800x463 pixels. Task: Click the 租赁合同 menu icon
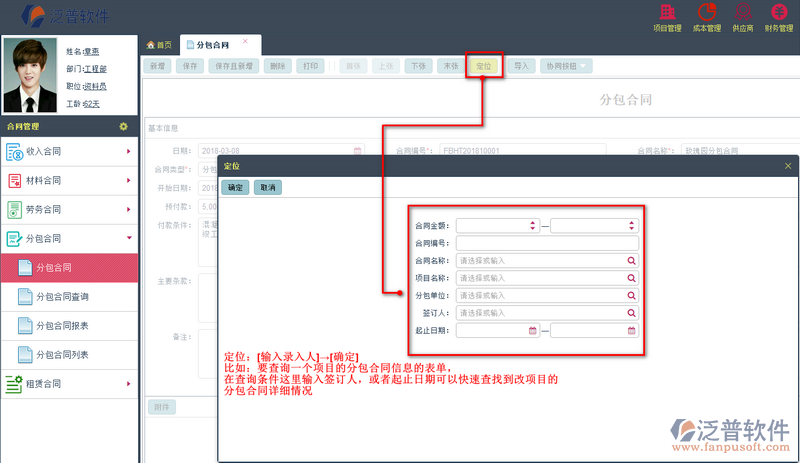tap(14, 384)
